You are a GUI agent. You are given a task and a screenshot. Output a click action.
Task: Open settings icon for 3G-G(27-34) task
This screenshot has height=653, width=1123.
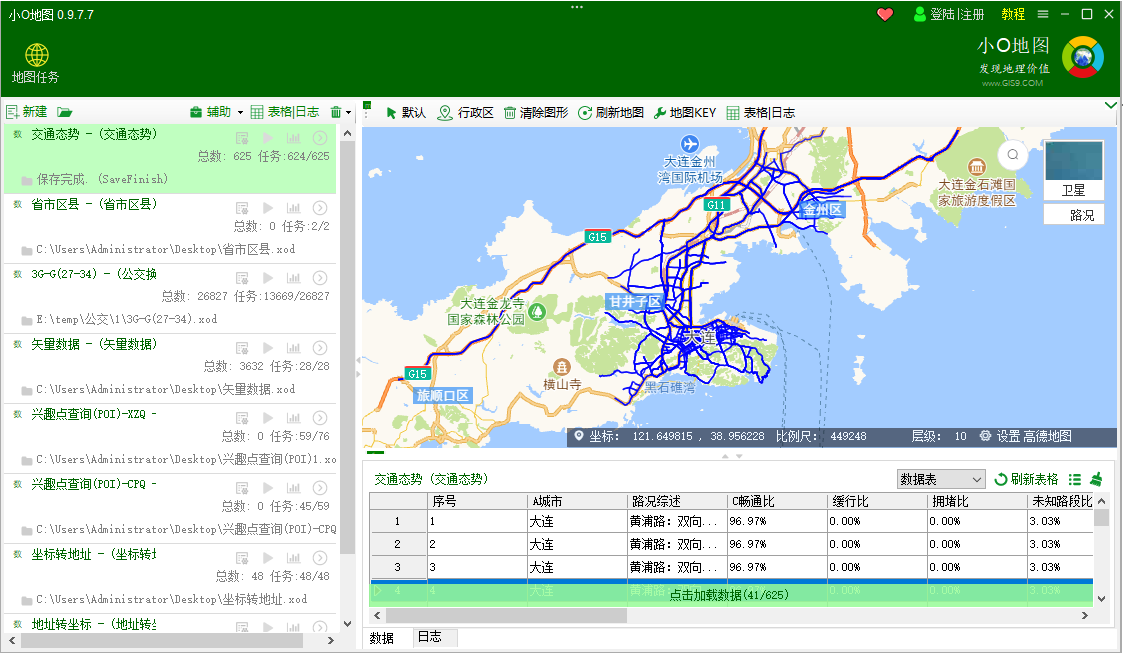coord(242,278)
